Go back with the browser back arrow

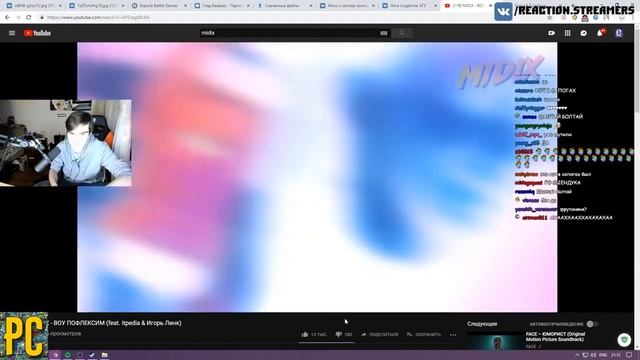click(x=7, y=18)
